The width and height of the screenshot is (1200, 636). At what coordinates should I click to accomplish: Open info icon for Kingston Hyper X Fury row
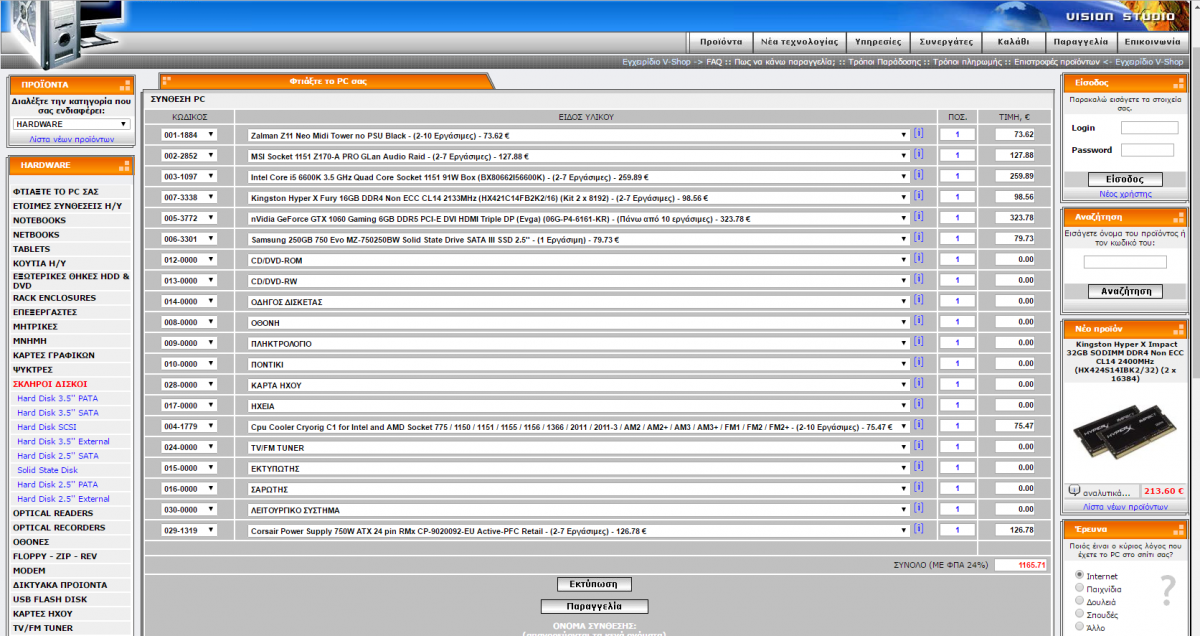pyautogui.click(x=919, y=197)
